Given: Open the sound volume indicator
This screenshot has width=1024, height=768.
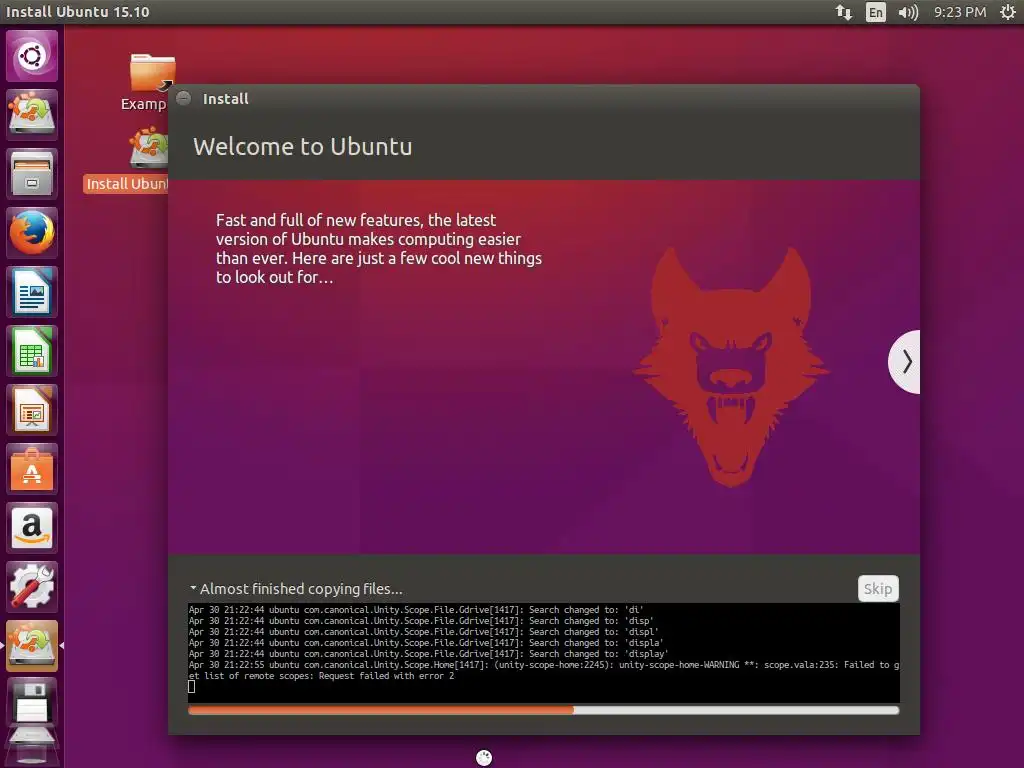Looking at the screenshot, I should click(908, 12).
